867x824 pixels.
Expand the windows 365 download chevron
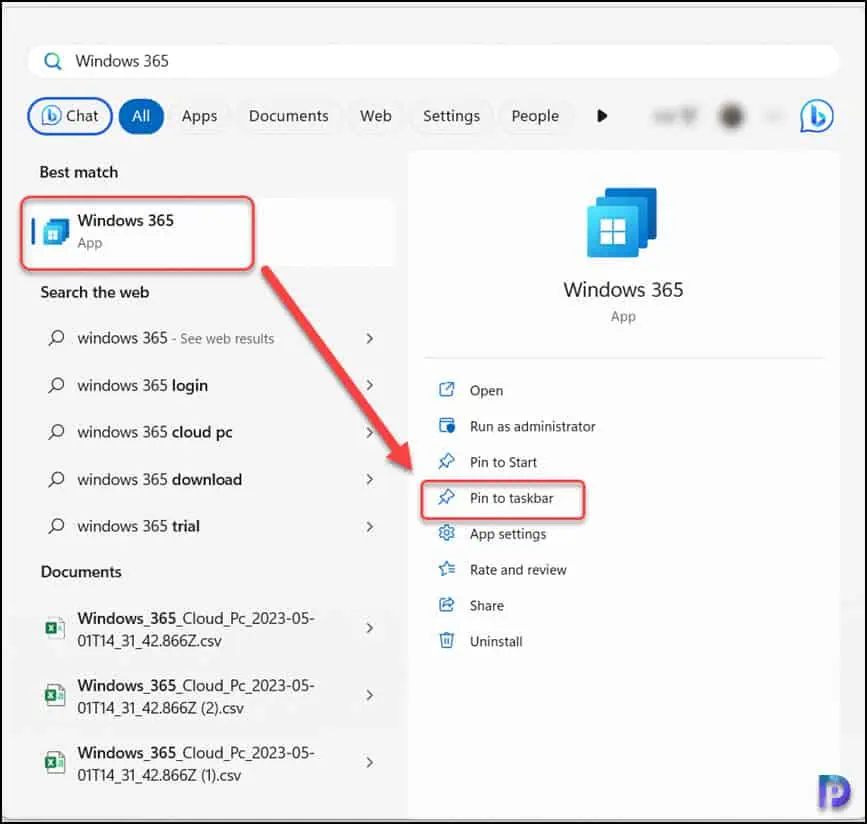pos(369,479)
